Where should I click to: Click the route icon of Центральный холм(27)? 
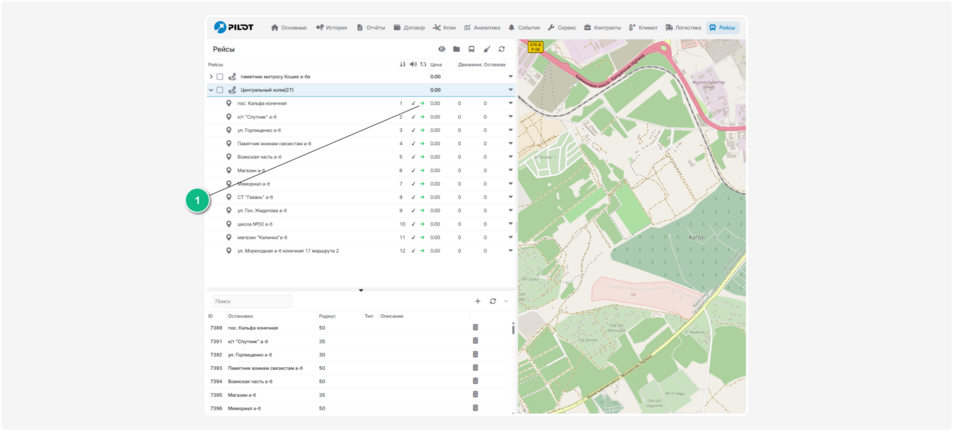pos(232,90)
